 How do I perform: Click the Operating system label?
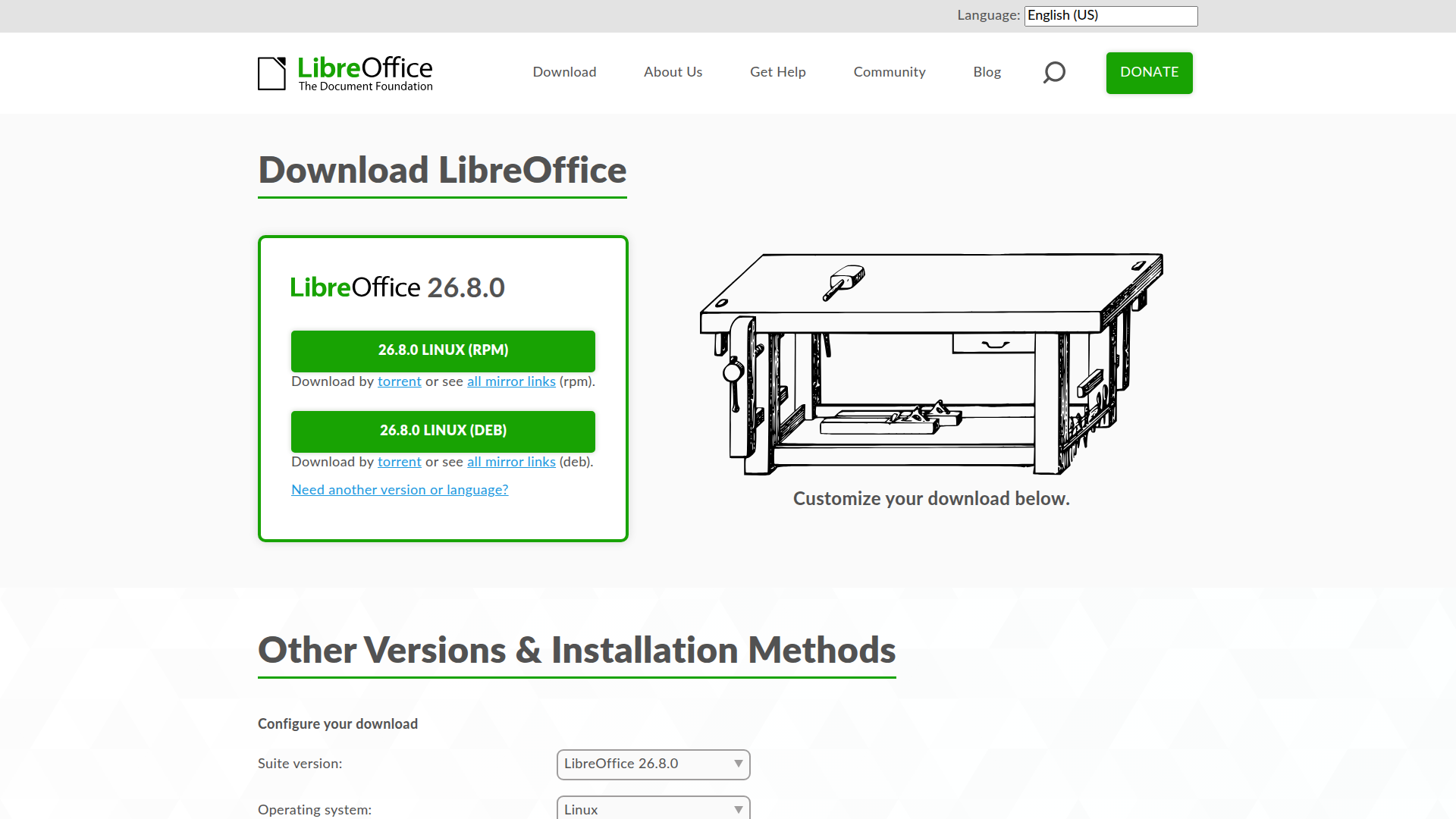coord(315,810)
